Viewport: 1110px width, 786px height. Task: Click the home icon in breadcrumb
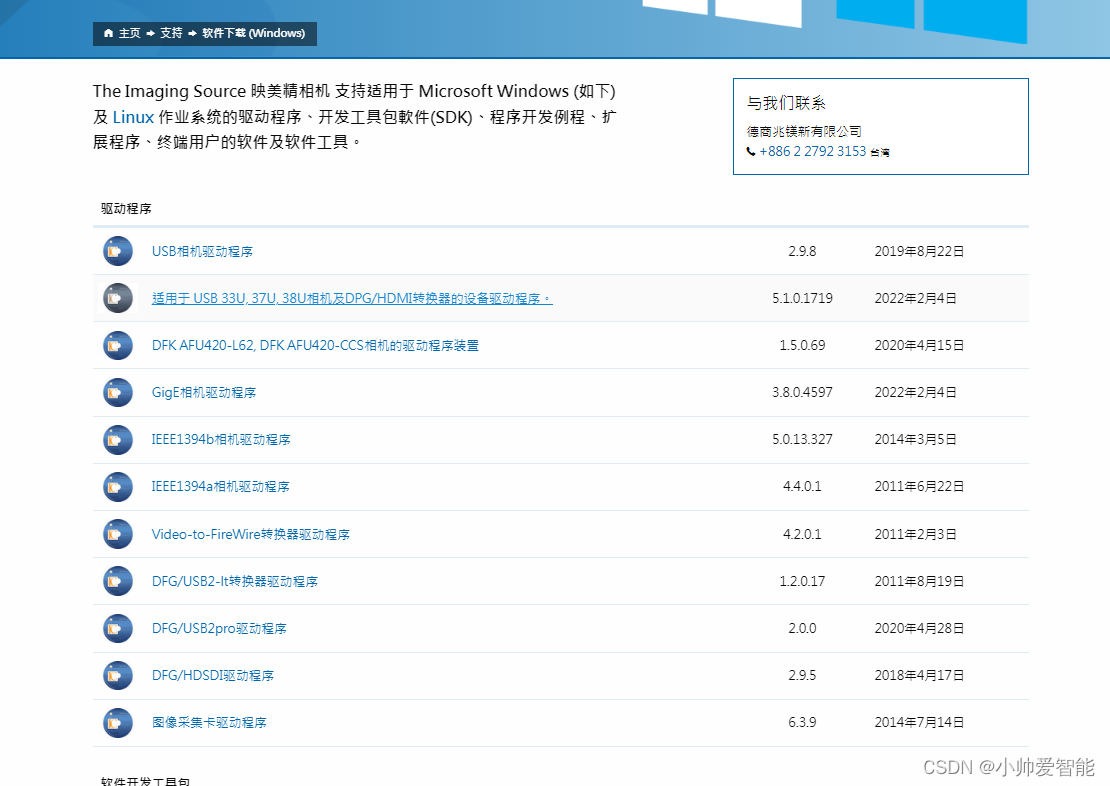click(108, 33)
